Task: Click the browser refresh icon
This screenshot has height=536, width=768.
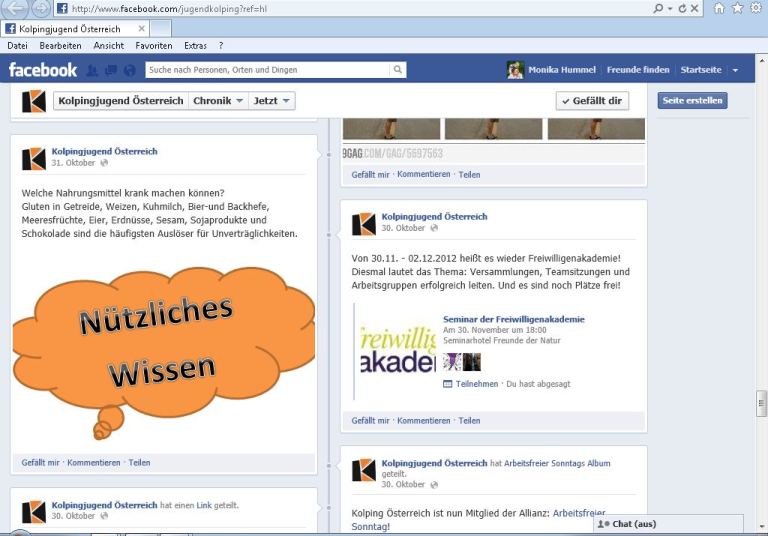Action: (x=682, y=8)
